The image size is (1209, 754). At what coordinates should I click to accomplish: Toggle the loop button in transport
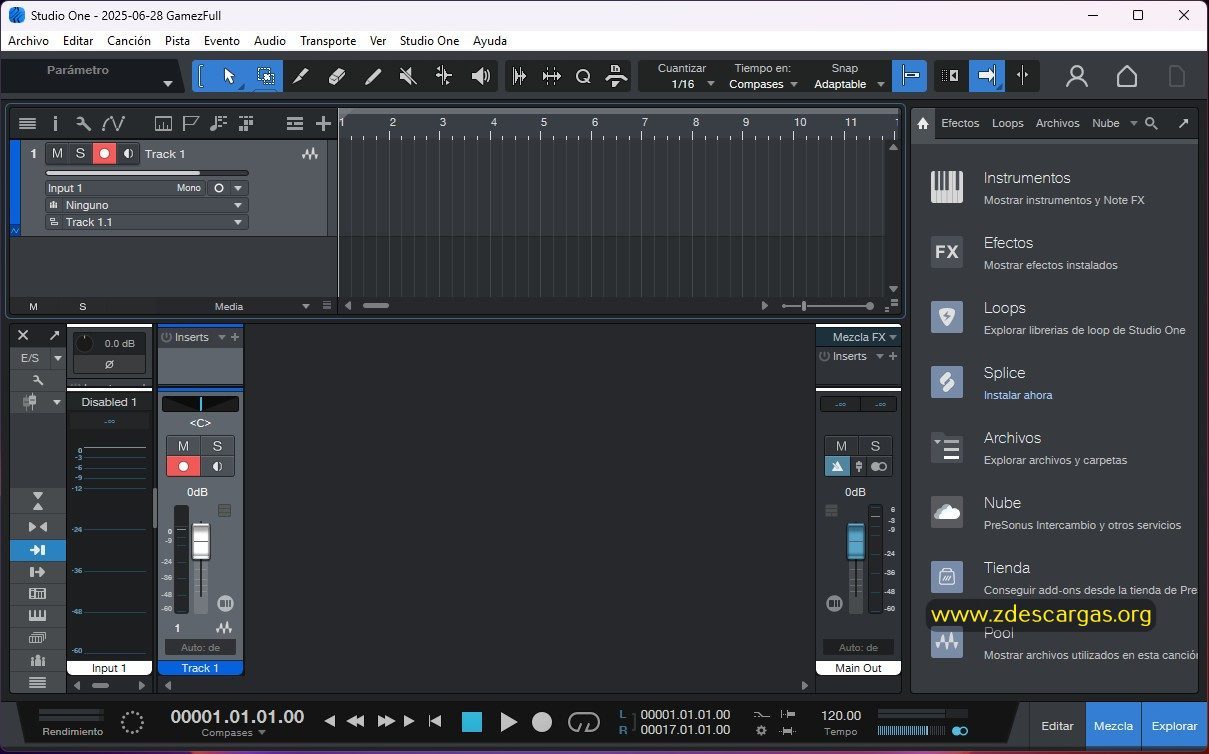point(584,721)
